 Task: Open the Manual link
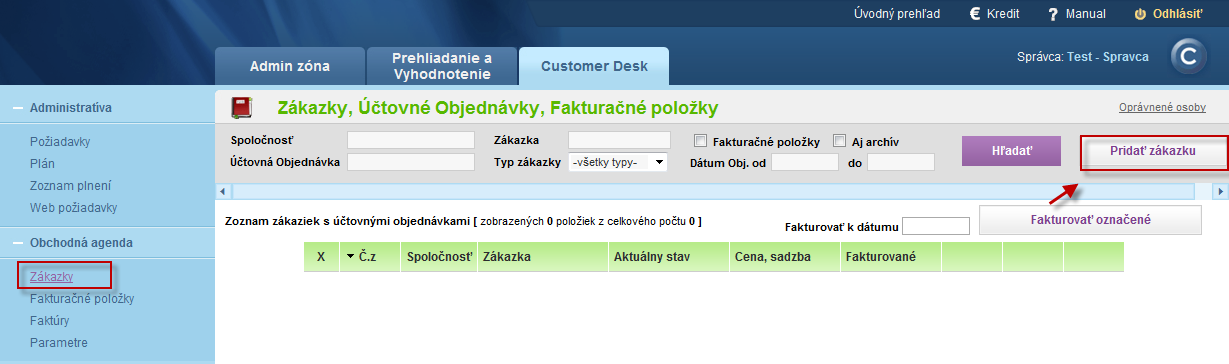click(1086, 14)
